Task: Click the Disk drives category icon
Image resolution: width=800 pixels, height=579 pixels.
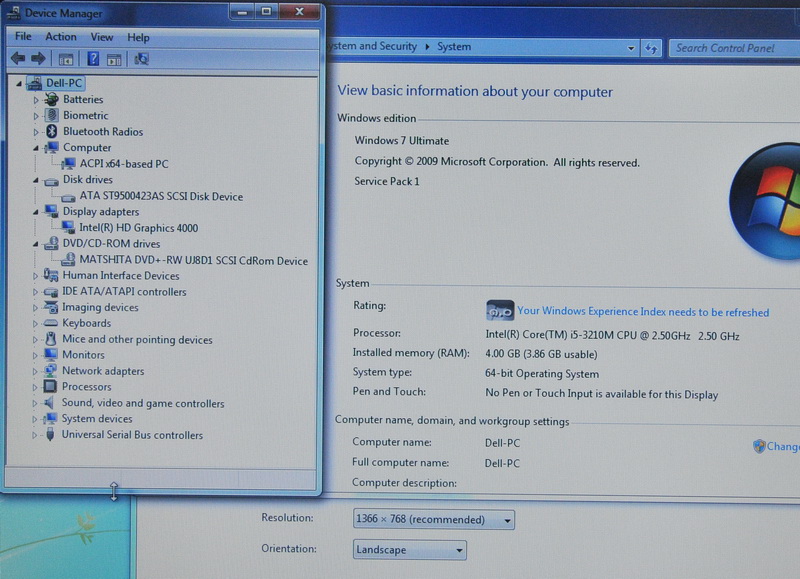Action: pos(51,180)
